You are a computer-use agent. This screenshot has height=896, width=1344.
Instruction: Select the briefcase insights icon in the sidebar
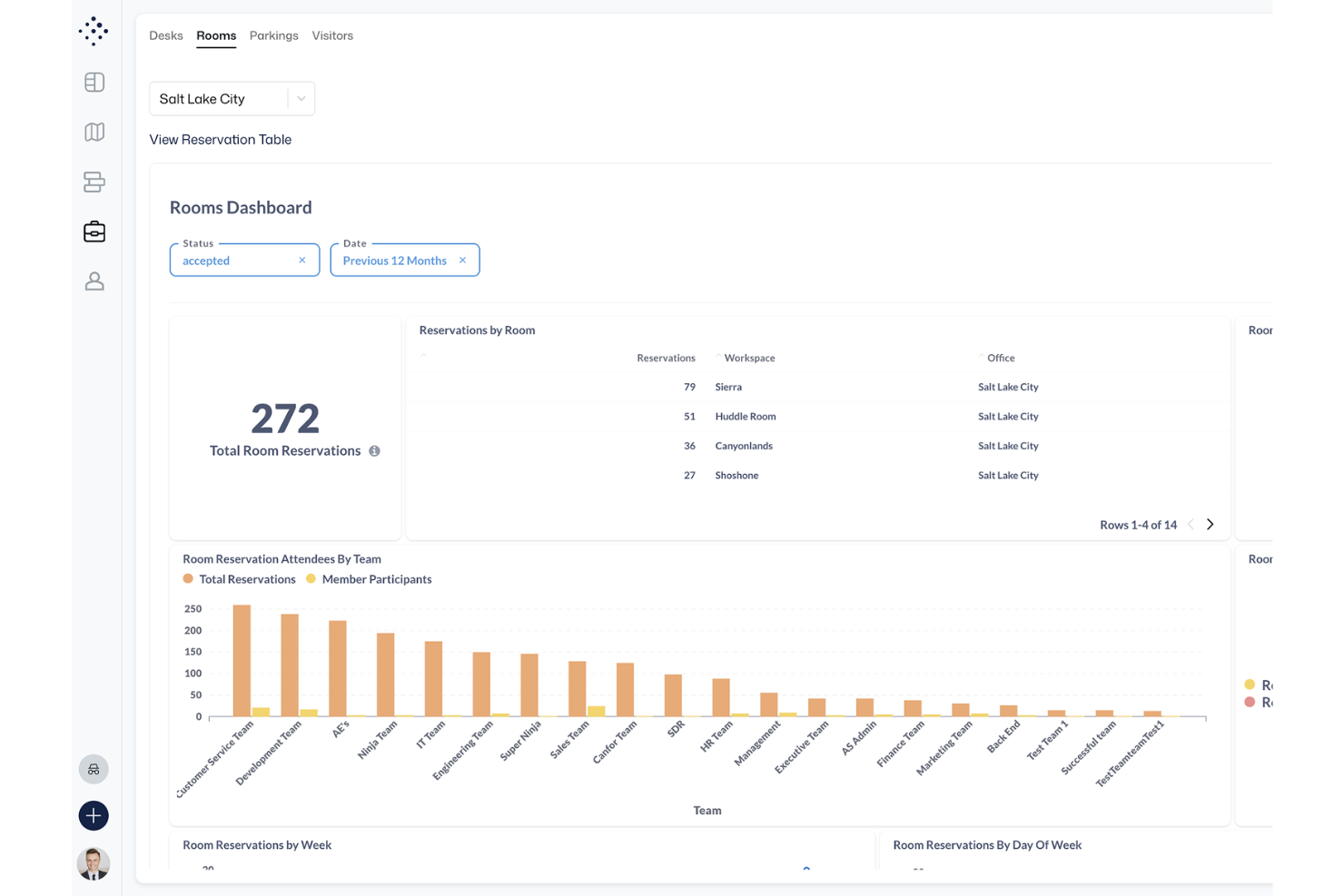point(94,231)
